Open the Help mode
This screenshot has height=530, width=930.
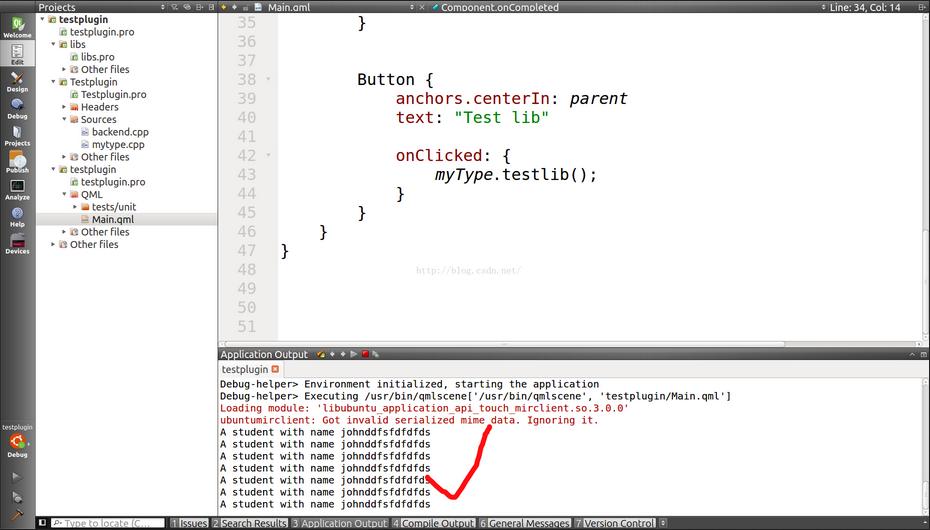[x=17, y=217]
